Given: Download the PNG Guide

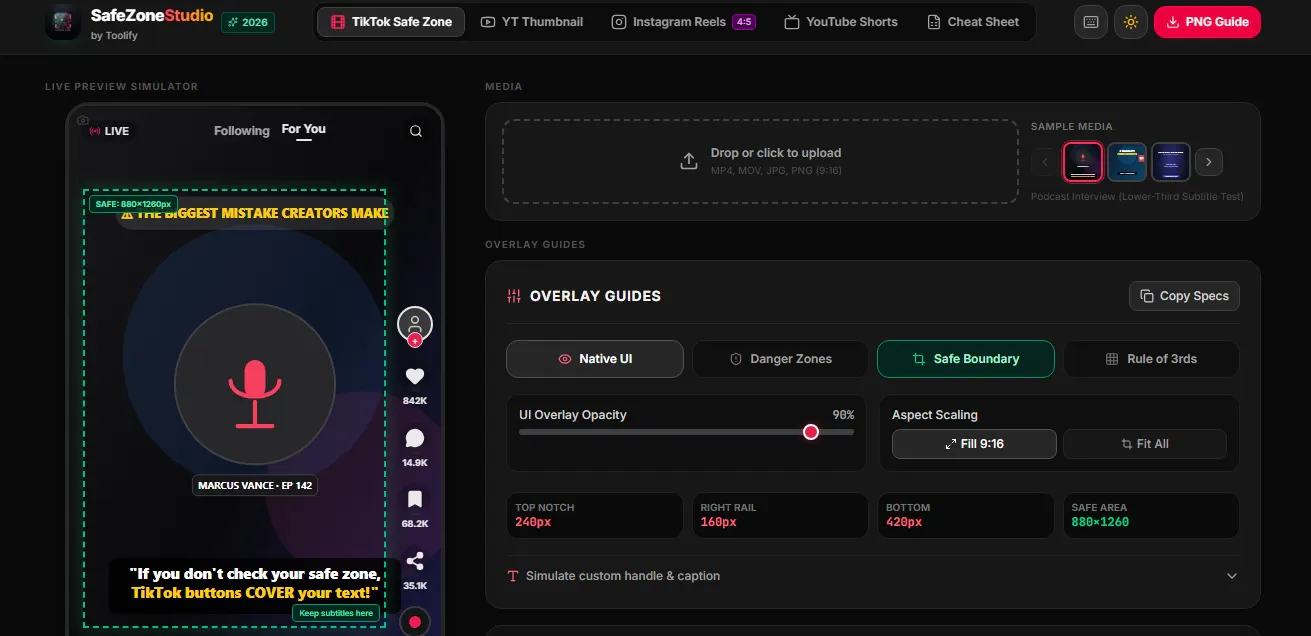Looking at the screenshot, I should [1207, 22].
